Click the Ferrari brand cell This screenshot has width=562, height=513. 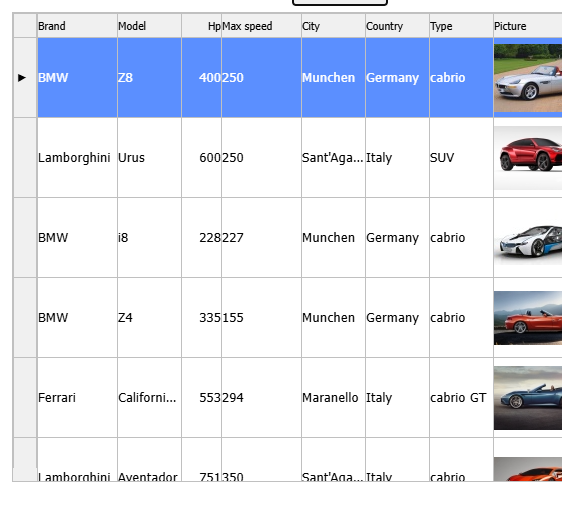coord(77,397)
